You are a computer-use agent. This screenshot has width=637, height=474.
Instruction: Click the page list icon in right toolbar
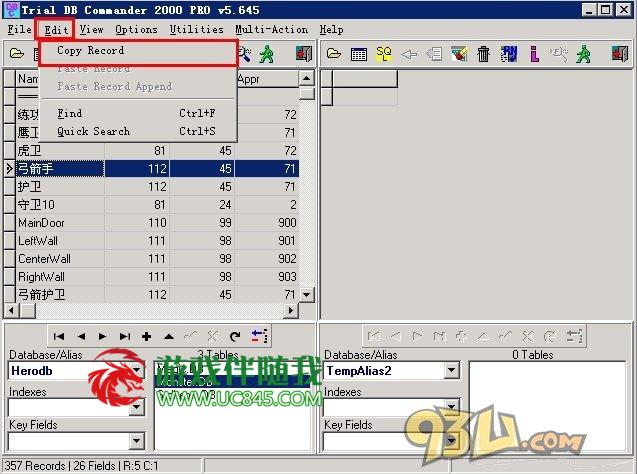(x=434, y=54)
